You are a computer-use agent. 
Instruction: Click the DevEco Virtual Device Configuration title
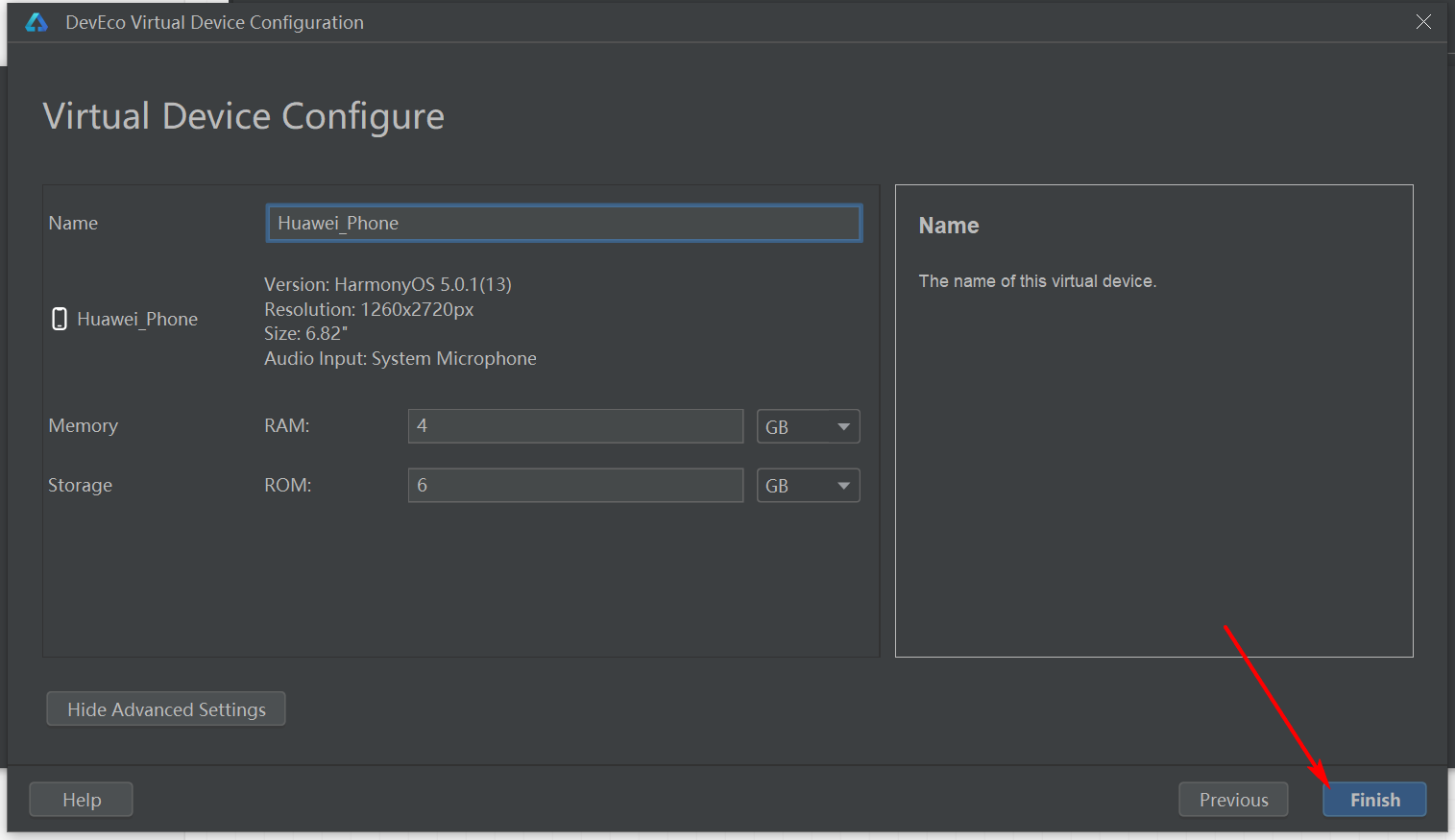point(214,22)
